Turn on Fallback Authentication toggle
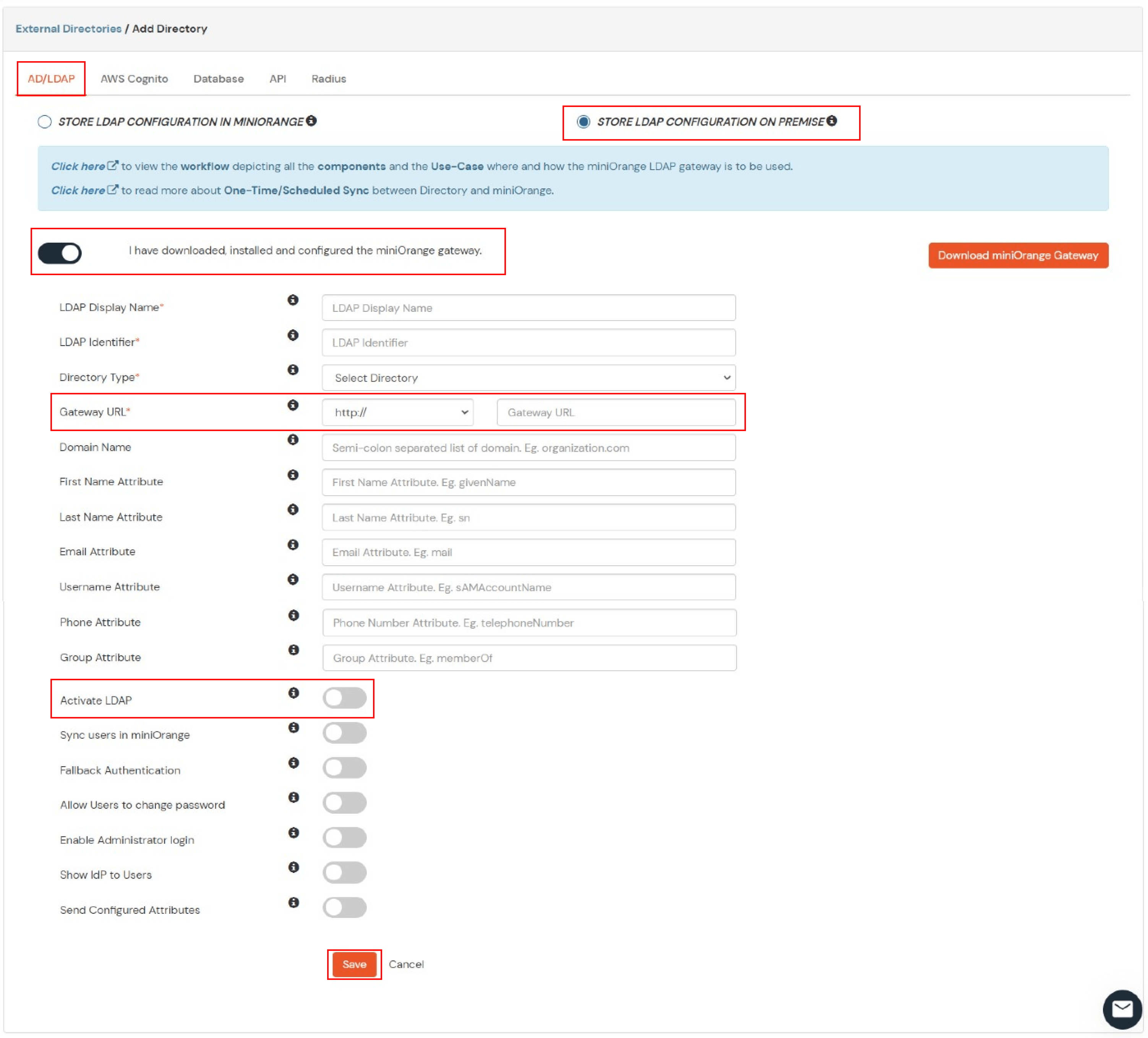The image size is (1148, 1038). coord(344,768)
